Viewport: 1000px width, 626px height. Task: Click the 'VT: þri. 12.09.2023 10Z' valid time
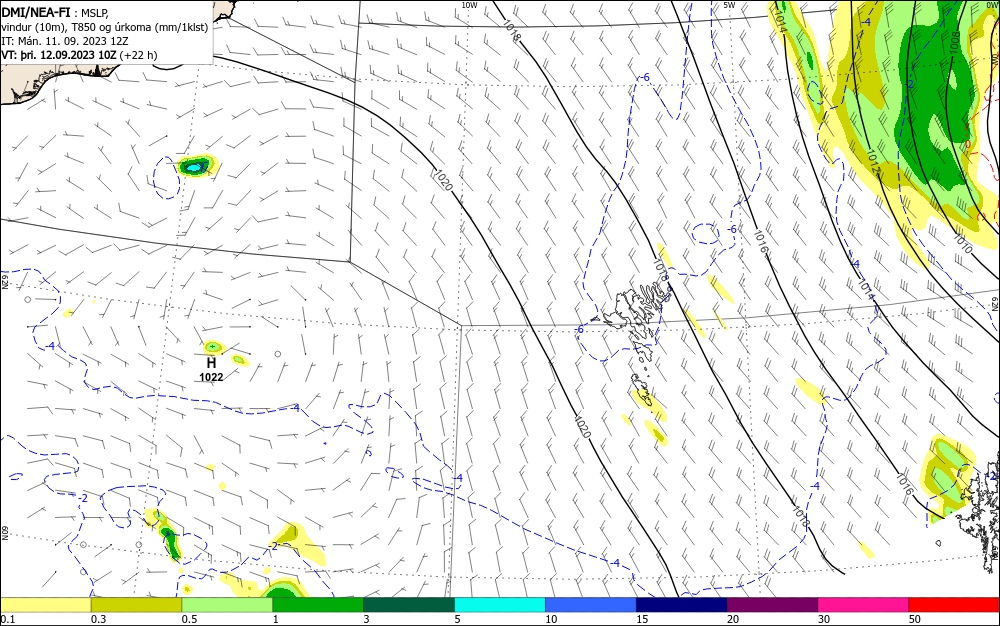pyautogui.click(x=59, y=55)
